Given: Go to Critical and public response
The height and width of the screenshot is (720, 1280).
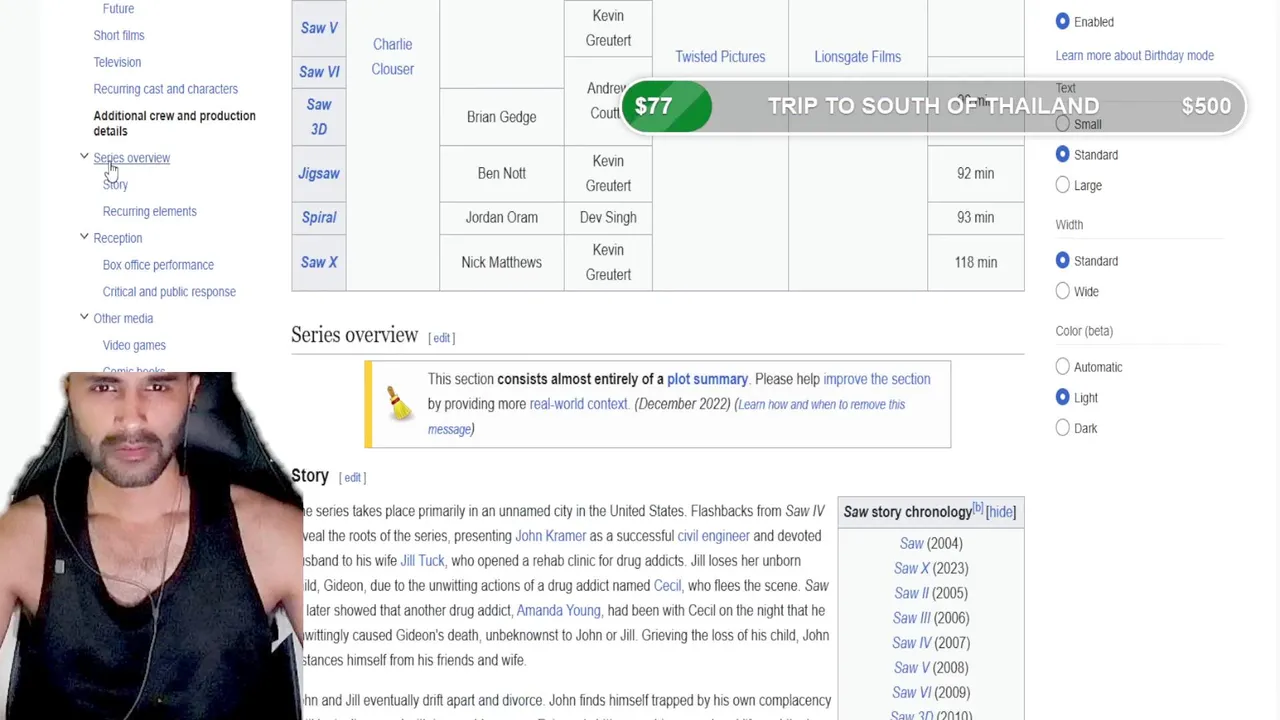Looking at the screenshot, I should (x=169, y=291).
